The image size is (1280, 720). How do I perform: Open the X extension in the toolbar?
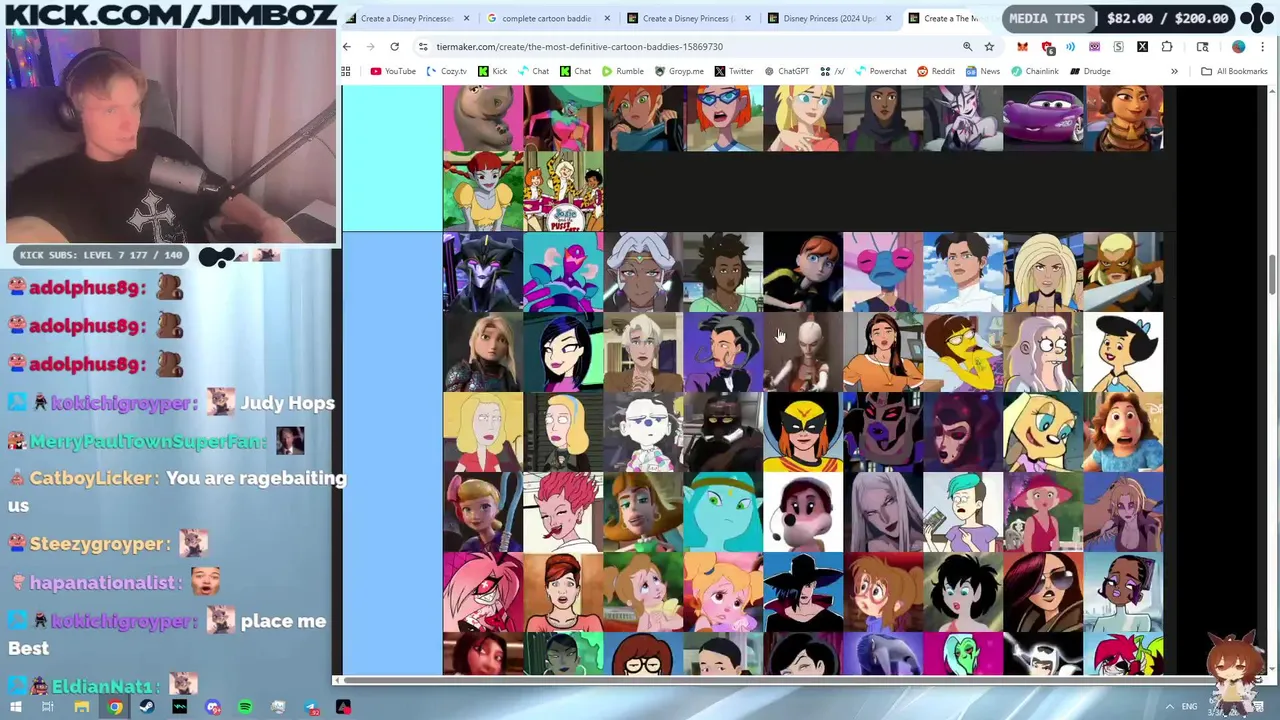(x=1142, y=47)
